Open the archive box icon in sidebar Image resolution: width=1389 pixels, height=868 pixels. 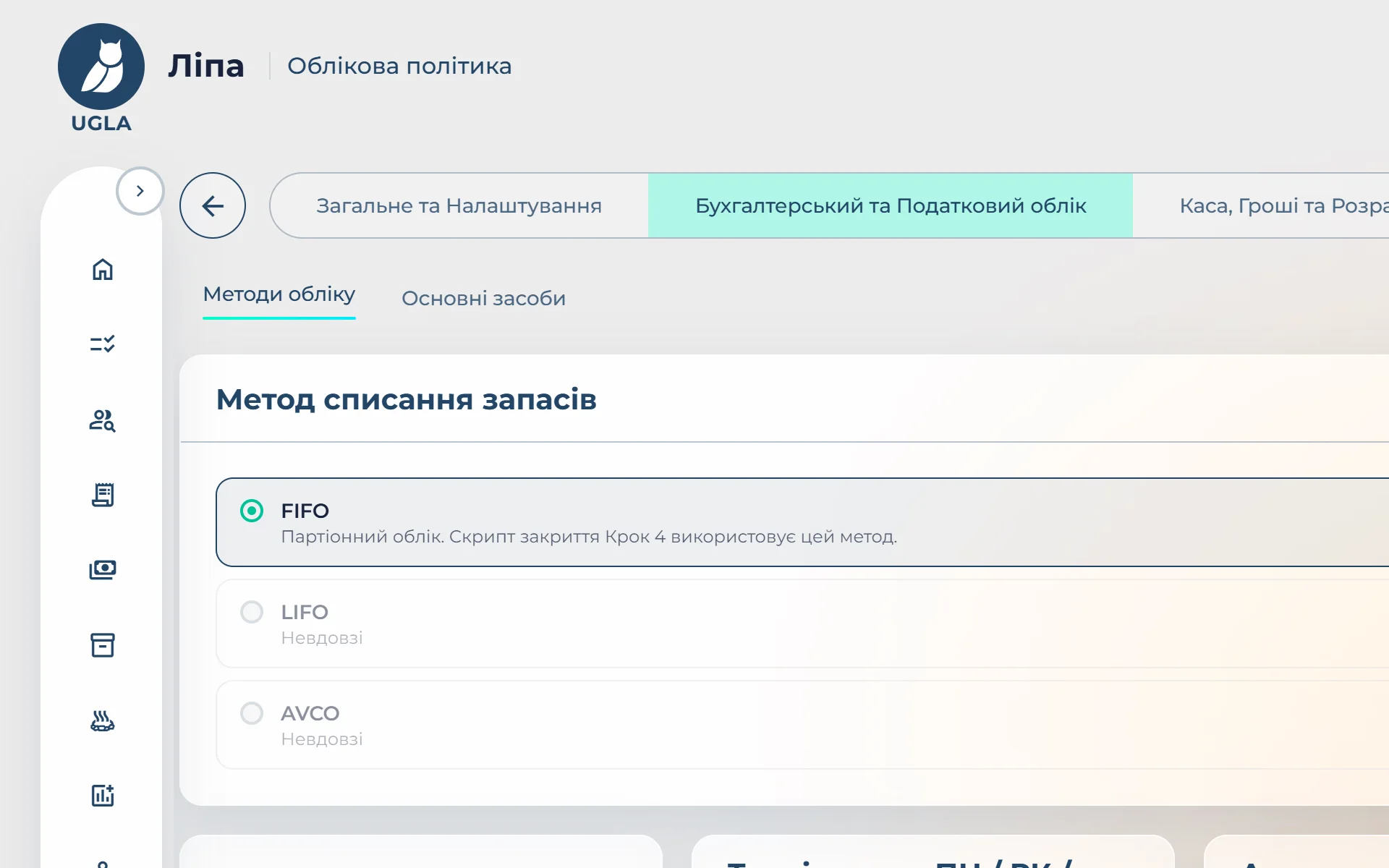tap(103, 645)
